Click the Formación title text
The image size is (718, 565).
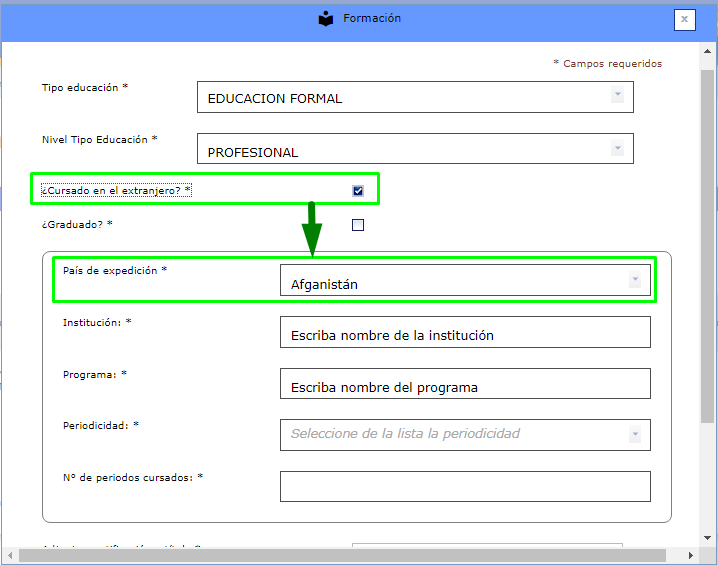pyautogui.click(x=372, y=19)
